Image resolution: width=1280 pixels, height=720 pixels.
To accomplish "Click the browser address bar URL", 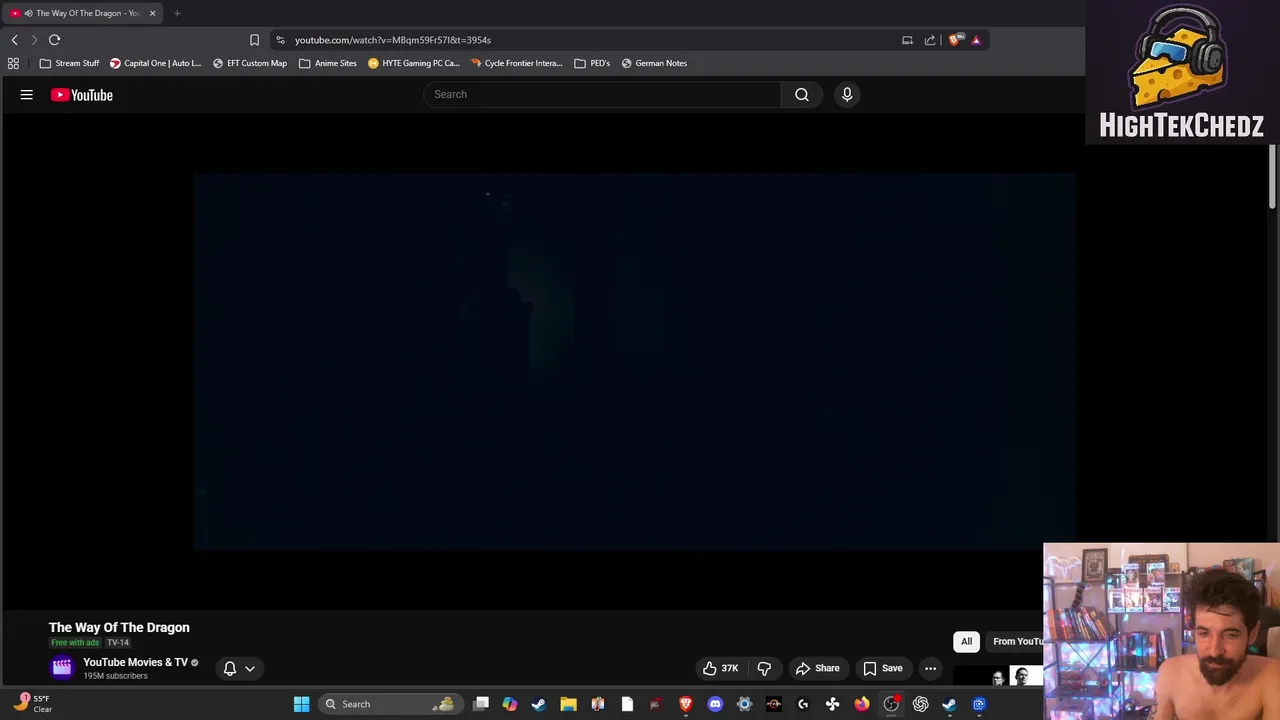I will pos(393,40).
